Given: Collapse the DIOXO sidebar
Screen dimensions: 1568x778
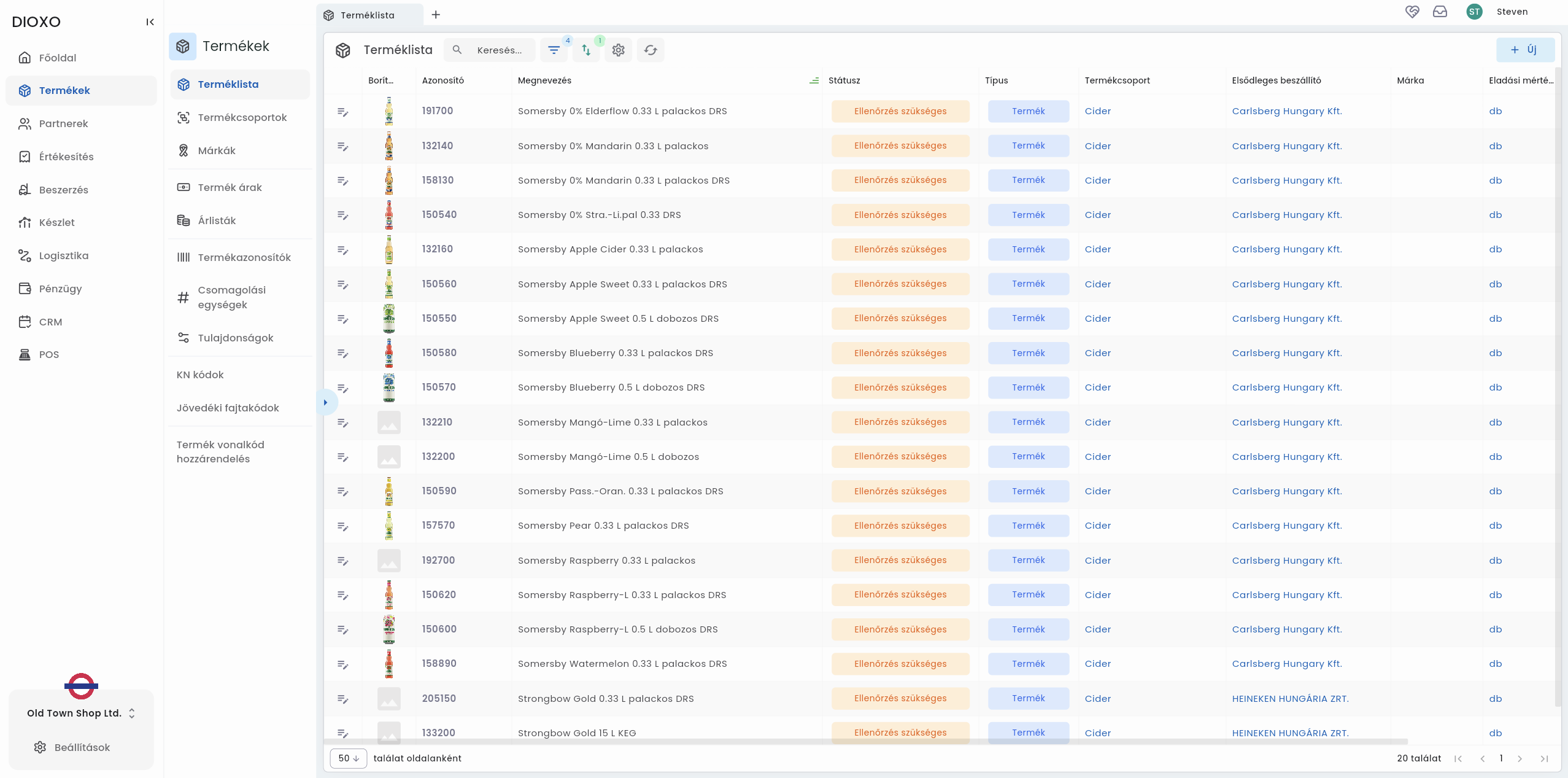Looking at the screenshot, I should 150,22.
